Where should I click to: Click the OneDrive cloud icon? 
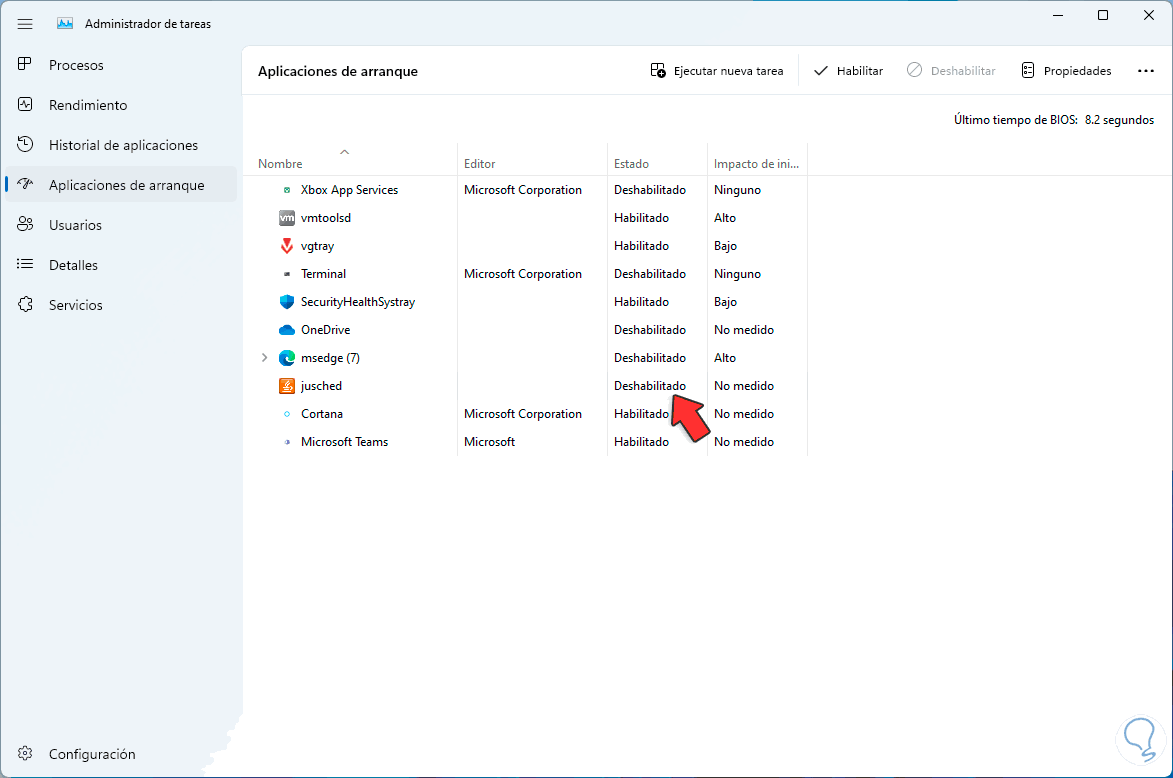pyautogui.click(x=287, y=330)
